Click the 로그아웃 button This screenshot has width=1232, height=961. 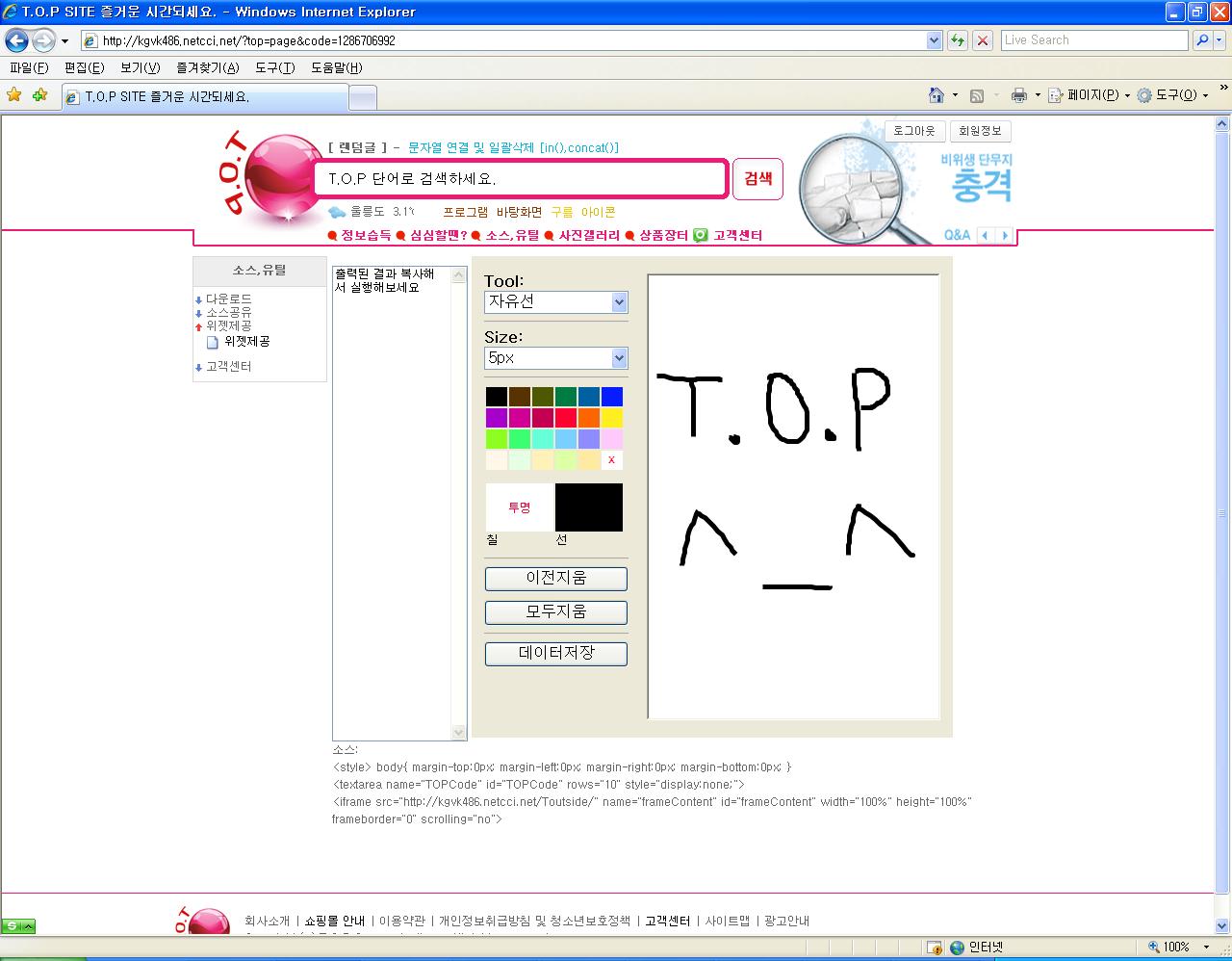click(913, 131)
